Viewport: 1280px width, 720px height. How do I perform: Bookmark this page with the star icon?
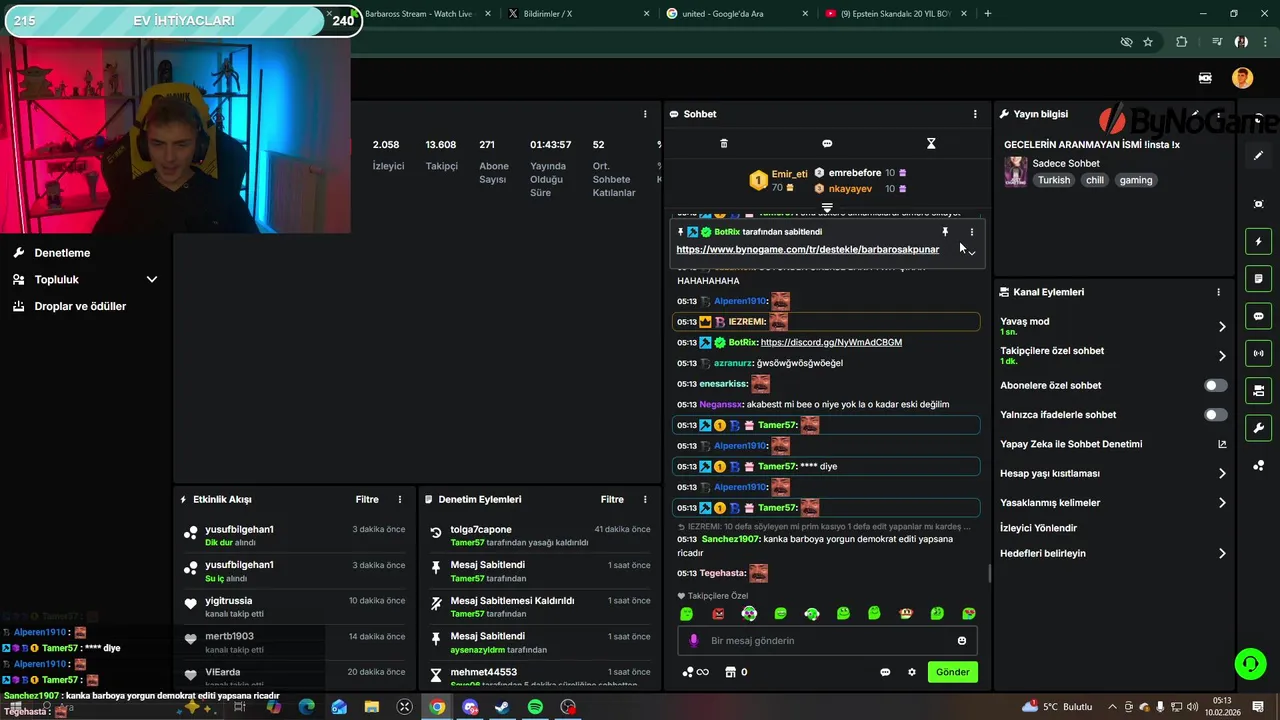[1148, 42]
